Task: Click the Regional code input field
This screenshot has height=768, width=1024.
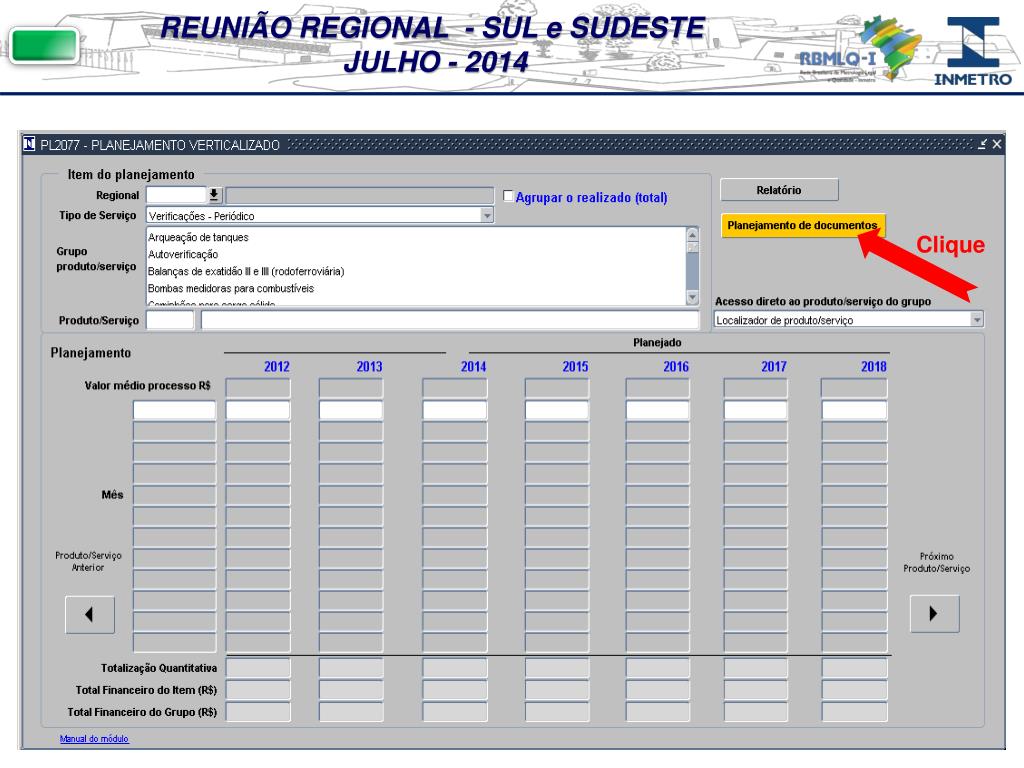Action: coord(176,195)
